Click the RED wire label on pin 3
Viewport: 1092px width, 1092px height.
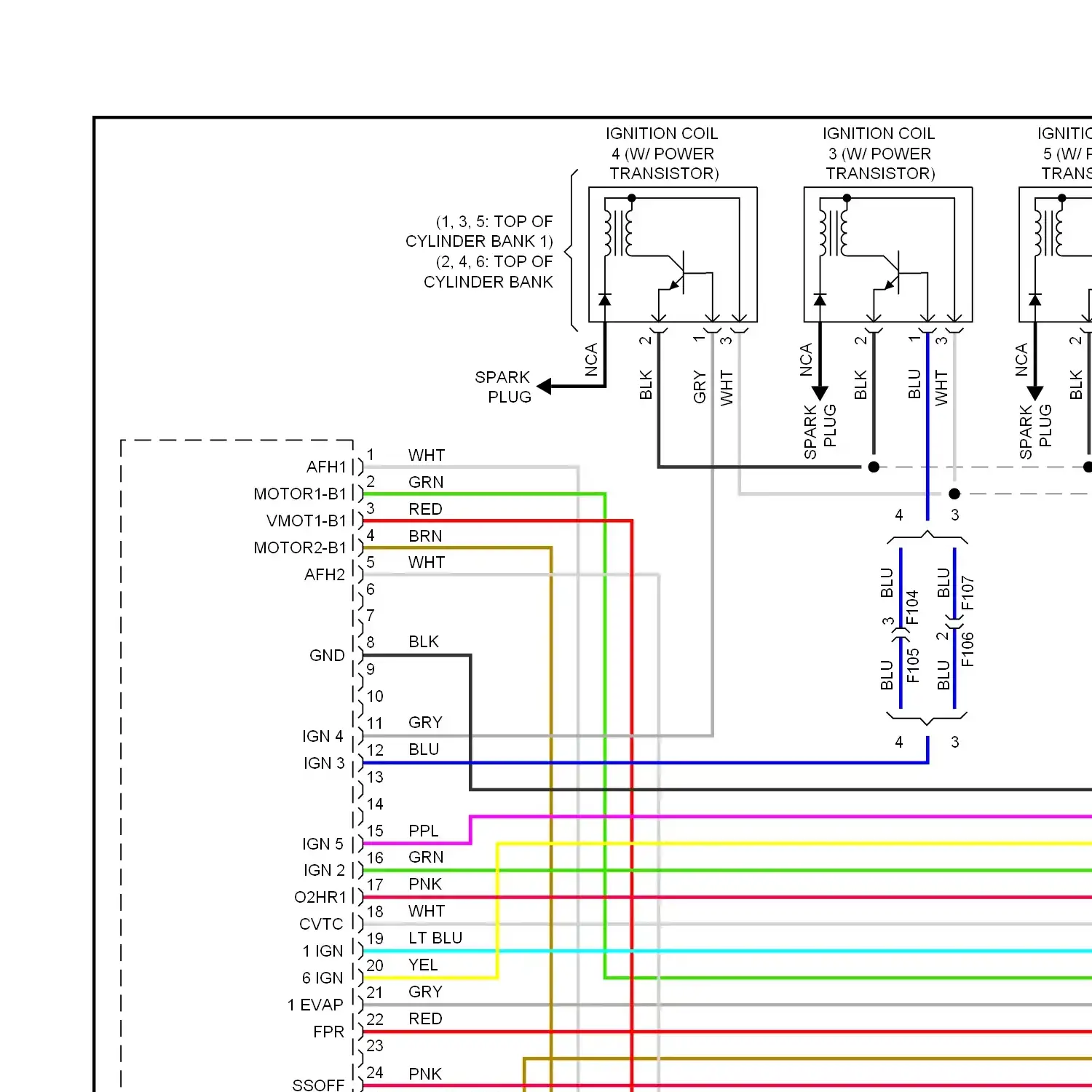coord(425,509)
